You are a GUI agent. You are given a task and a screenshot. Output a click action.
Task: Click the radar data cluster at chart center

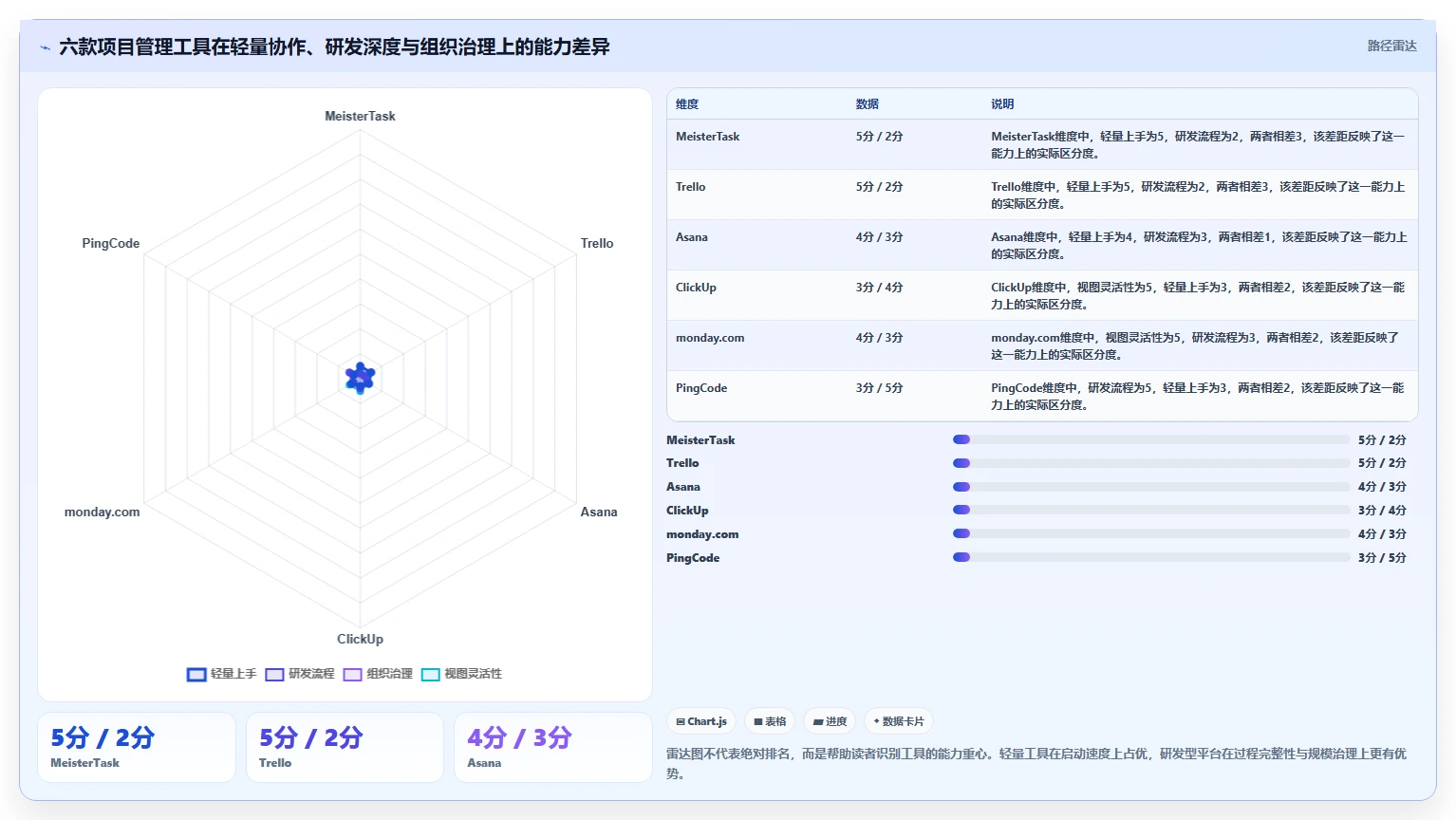(360, 378)
